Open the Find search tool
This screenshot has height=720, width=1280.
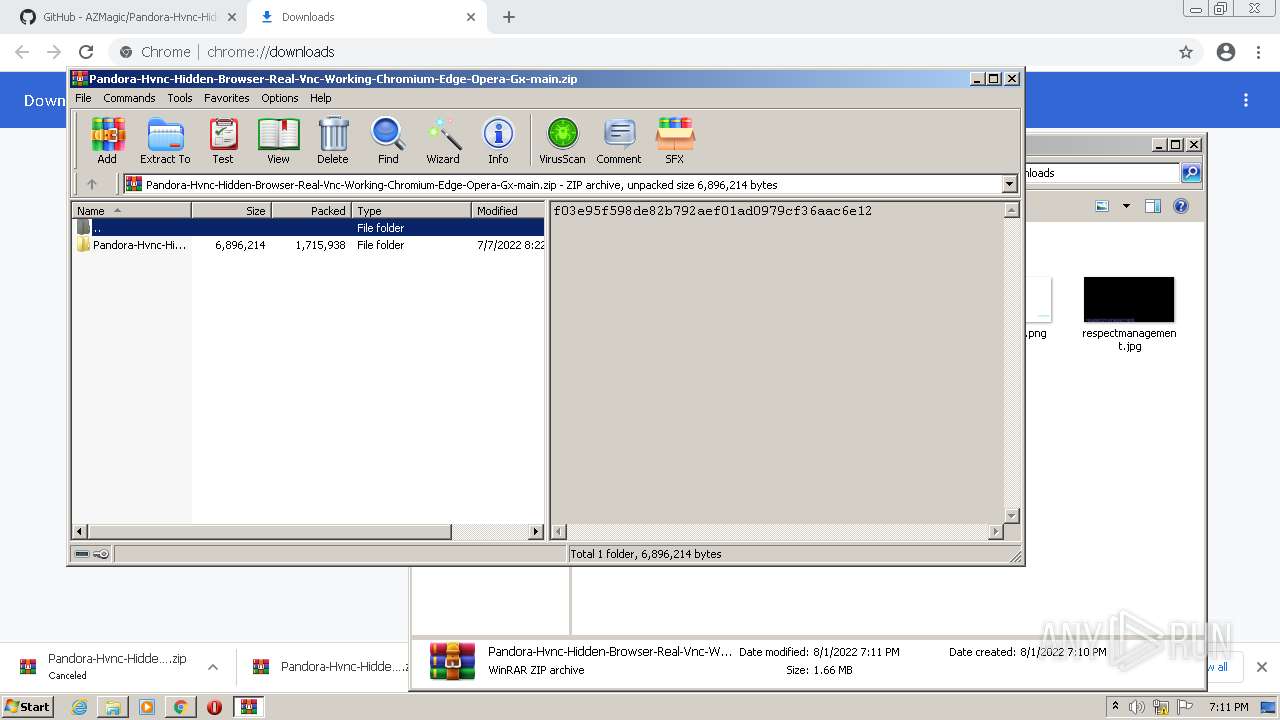pos(388,141)
